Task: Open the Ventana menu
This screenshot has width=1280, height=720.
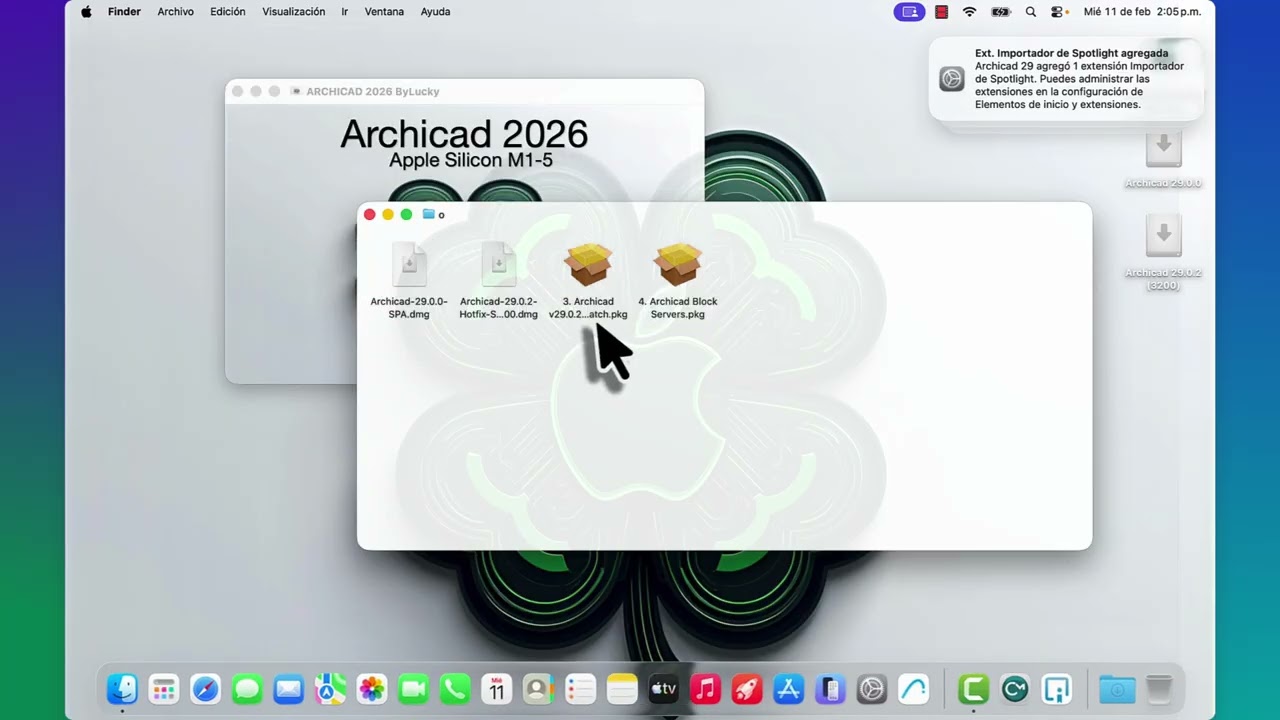Action: pyautogui.click(x=384, y=12)
